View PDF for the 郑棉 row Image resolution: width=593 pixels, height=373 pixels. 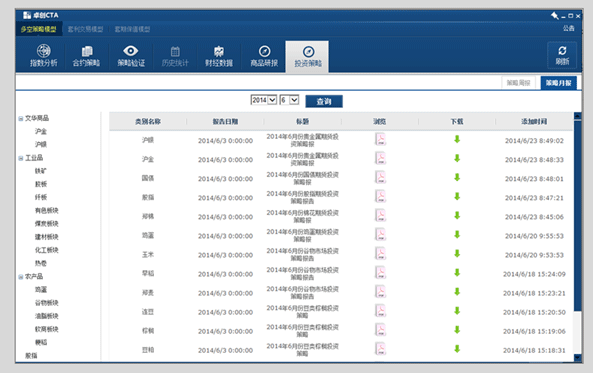380,216
